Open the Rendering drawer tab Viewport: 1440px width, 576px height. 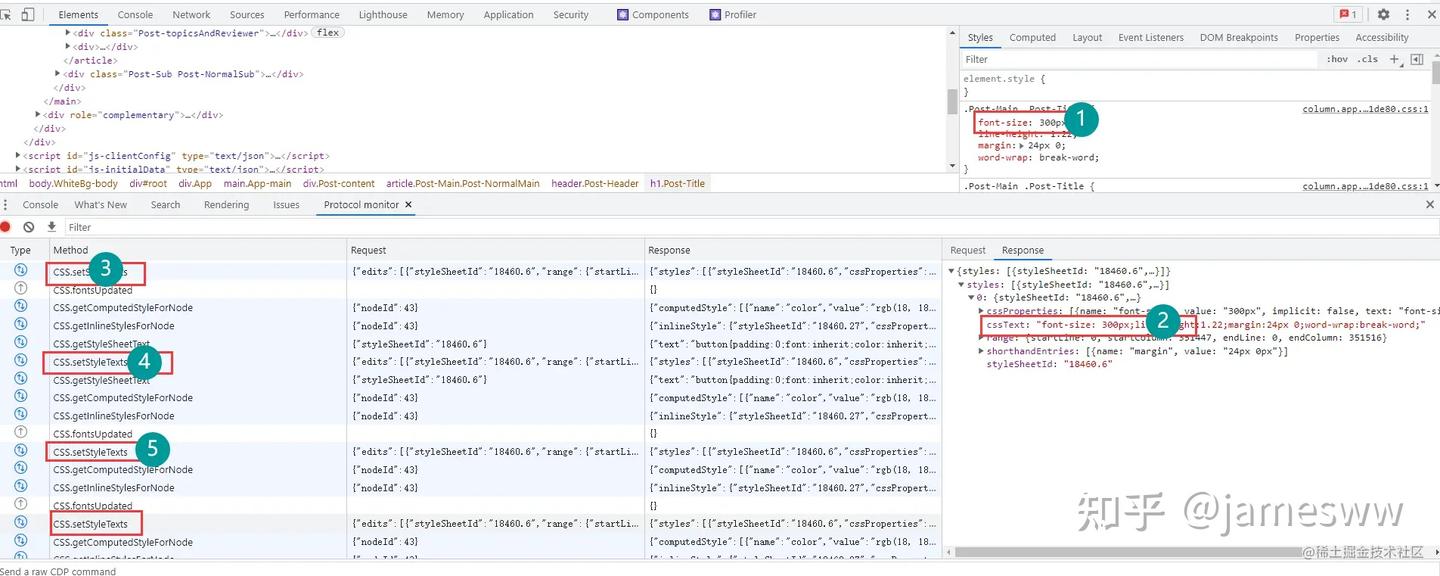click(x=226, y=204)
